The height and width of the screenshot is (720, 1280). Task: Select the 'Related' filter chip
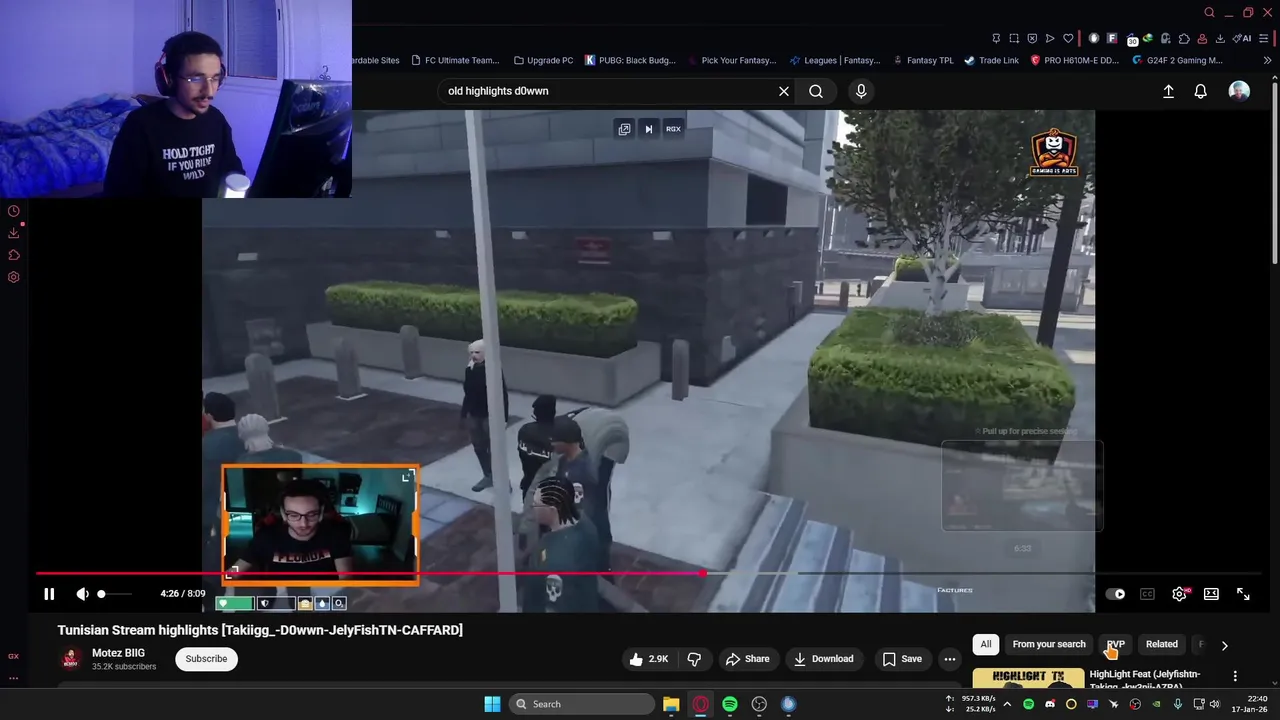(1161, 644)
